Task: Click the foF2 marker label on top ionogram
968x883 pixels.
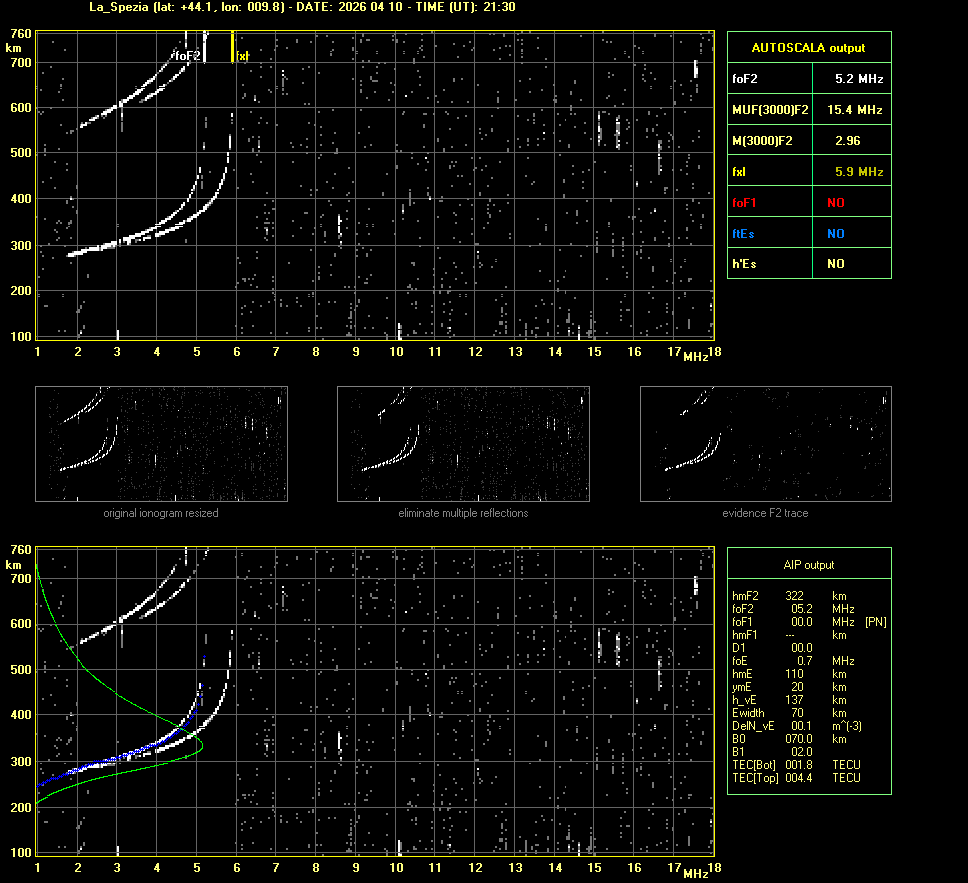Action: (187, 56)
